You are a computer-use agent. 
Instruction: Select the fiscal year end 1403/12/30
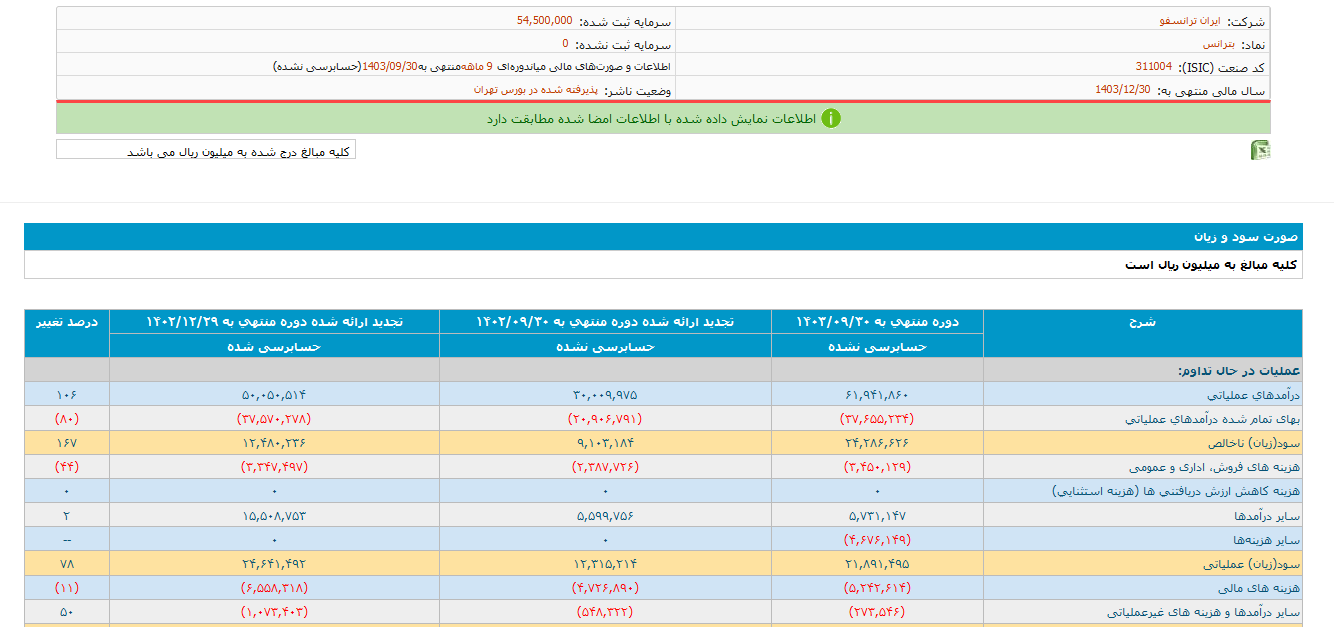[x=1122, y=90]
